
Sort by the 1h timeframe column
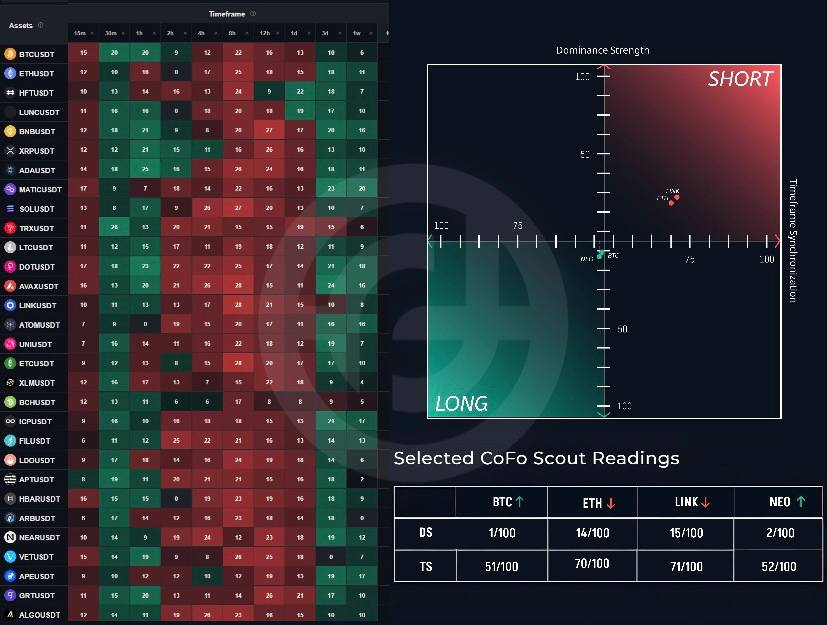(145, 33)
